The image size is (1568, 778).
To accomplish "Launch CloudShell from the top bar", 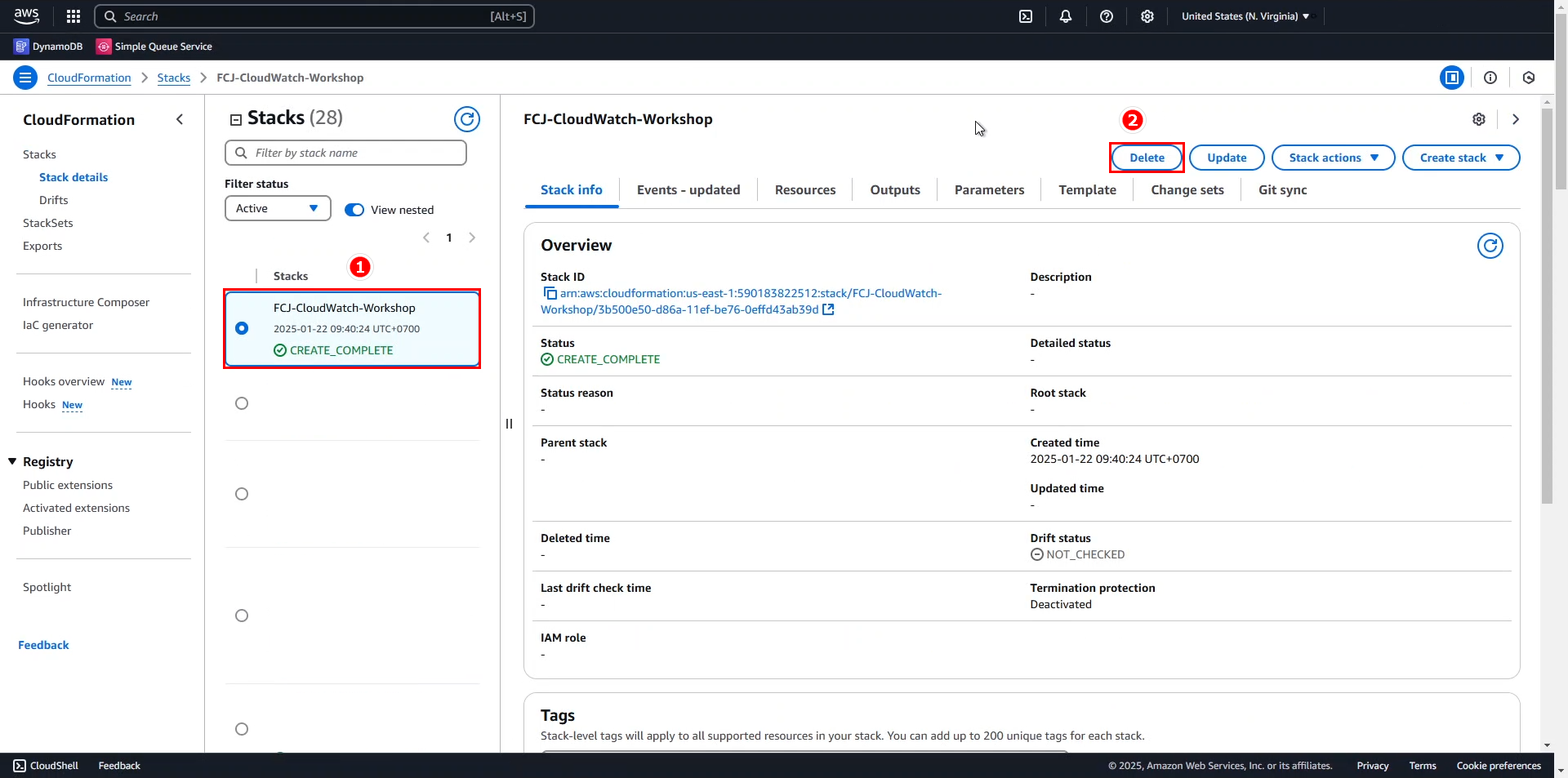I will click(1026, 16).
